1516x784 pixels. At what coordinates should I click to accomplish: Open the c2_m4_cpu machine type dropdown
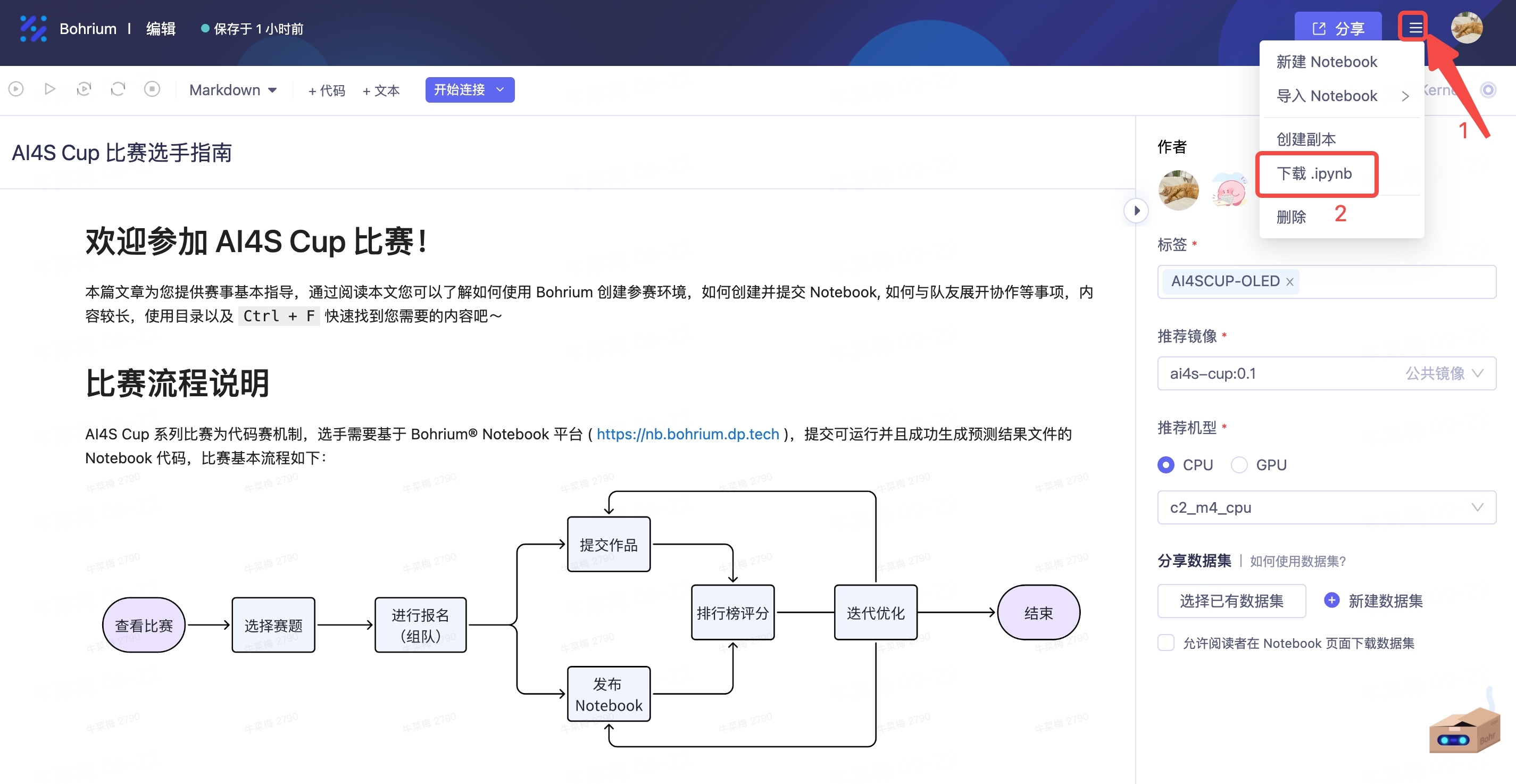[x=1327, y=507]
